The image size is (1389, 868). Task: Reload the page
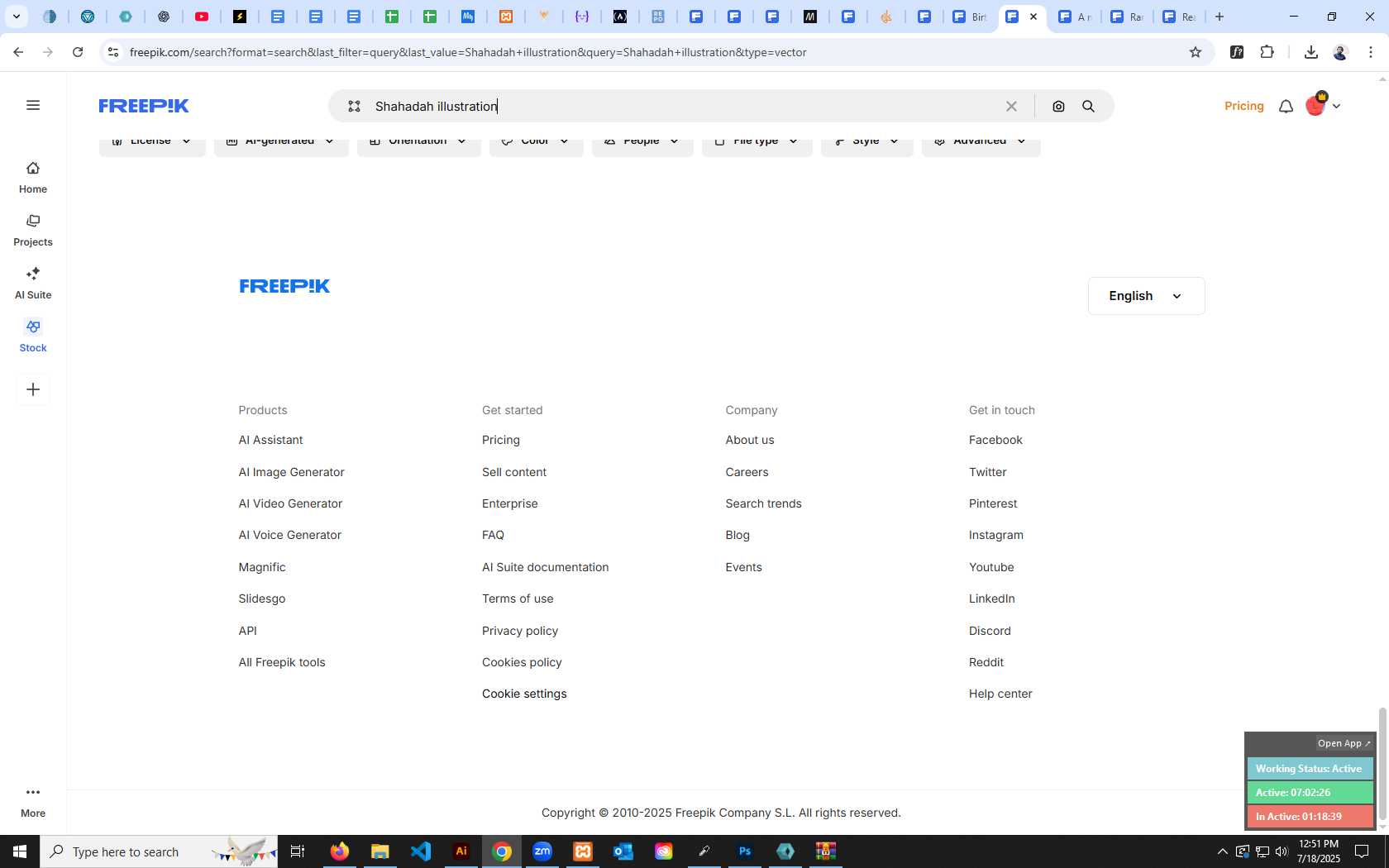pyautogui.click(x=78, y=52)
